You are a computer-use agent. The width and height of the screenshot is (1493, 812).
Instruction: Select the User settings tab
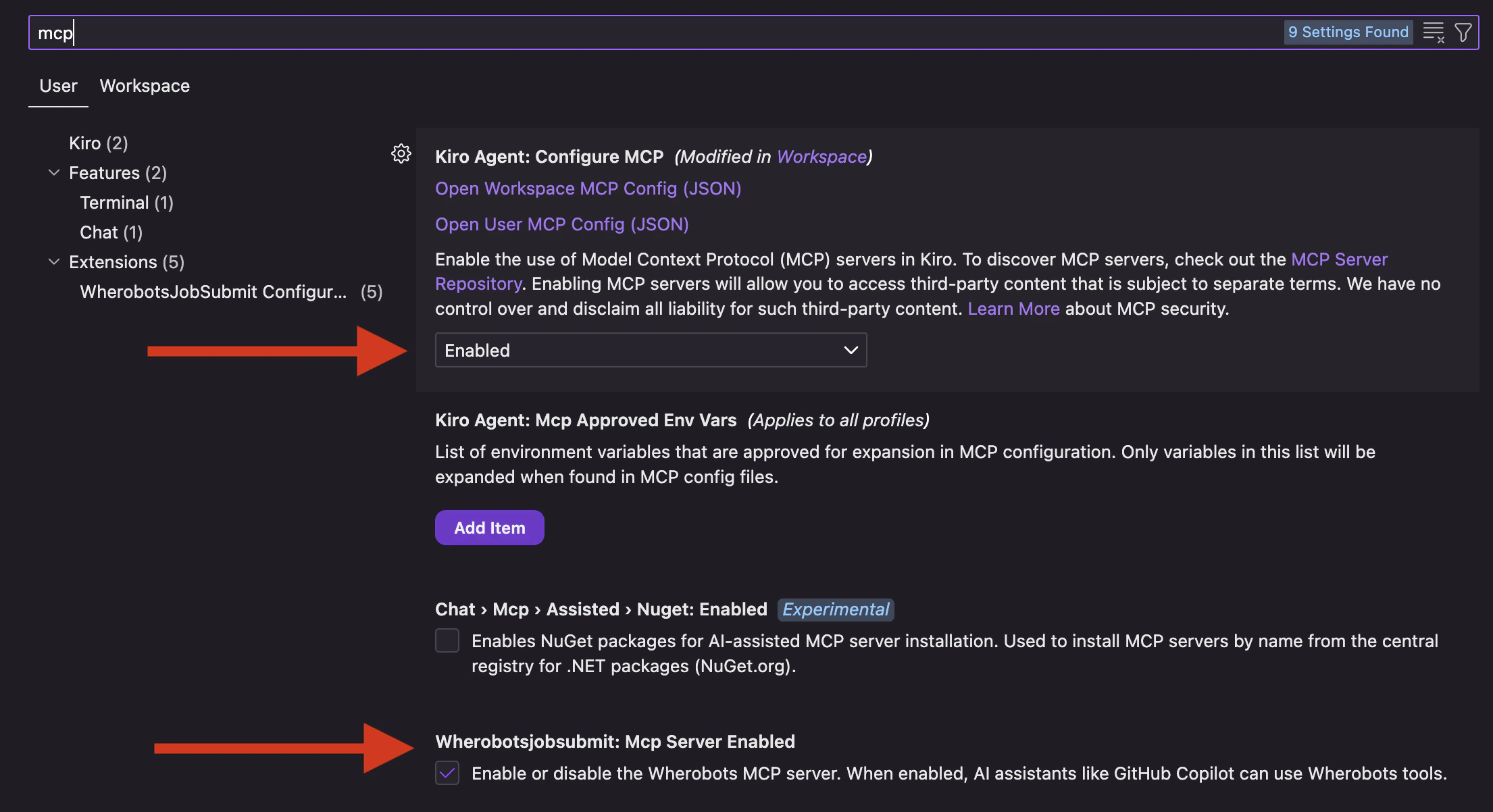pyautogui.click(x=58, y=86)
